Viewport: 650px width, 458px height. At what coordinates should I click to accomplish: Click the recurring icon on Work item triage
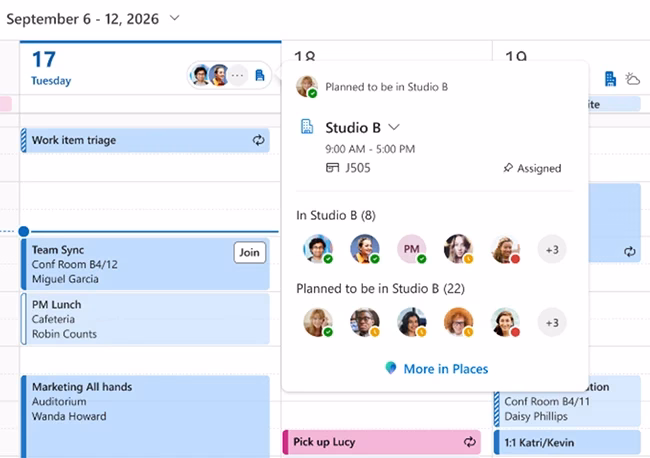point(259,140)
